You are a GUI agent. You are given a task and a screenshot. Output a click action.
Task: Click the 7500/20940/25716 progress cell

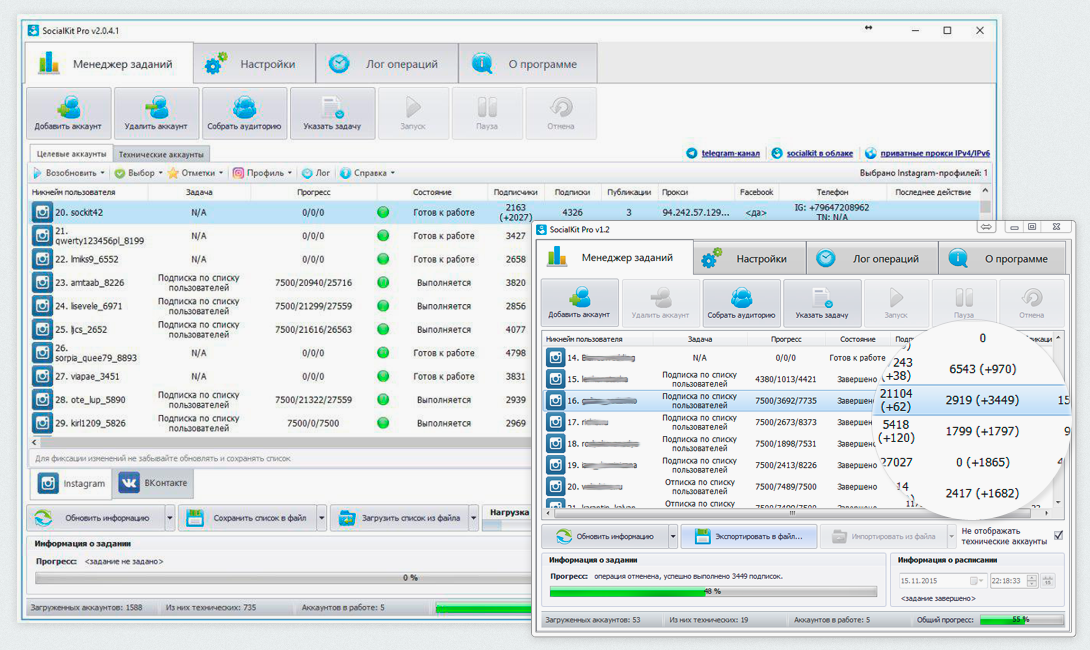[x=313, y=283]
